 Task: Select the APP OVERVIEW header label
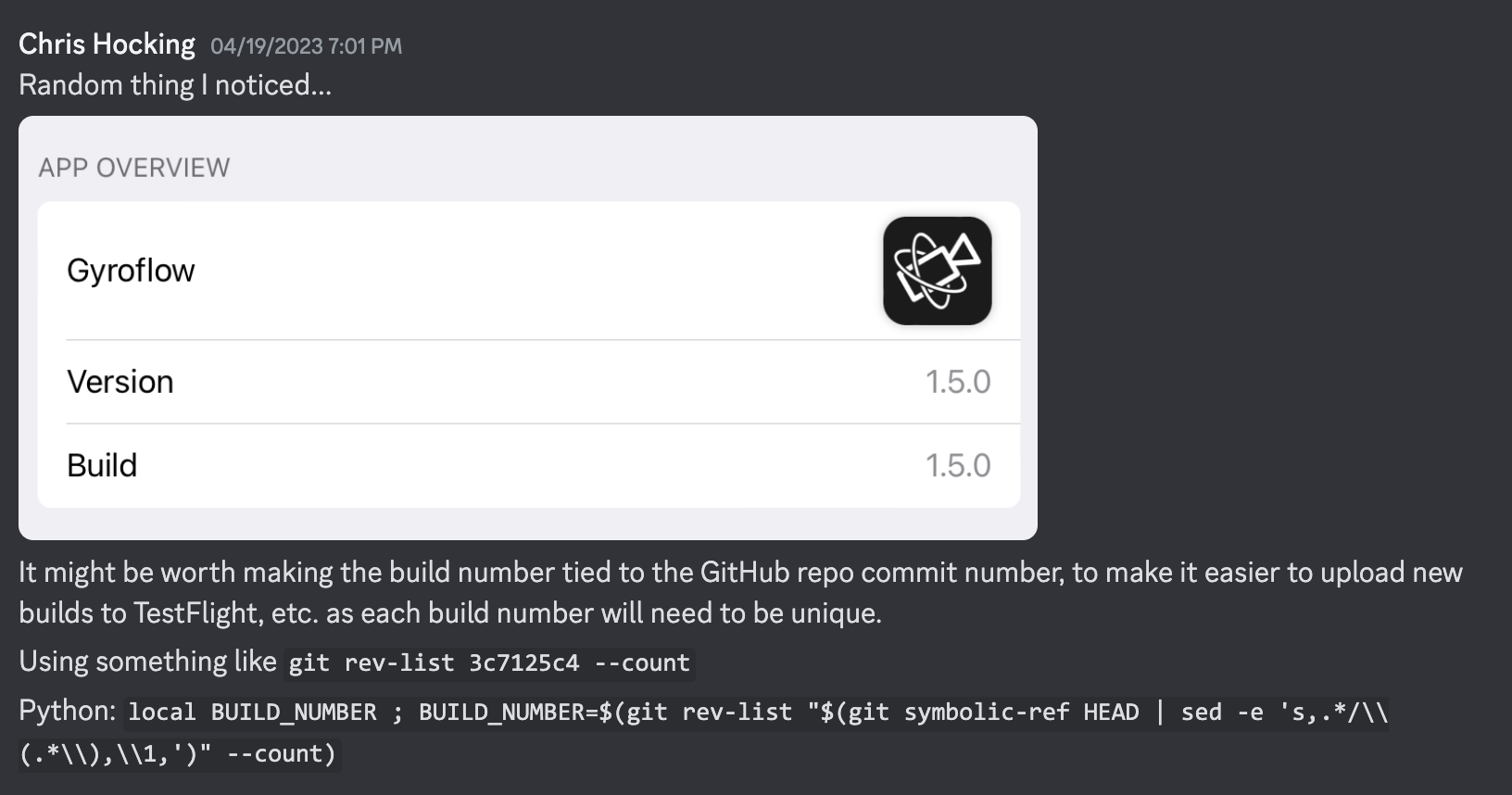click(133, 167)
